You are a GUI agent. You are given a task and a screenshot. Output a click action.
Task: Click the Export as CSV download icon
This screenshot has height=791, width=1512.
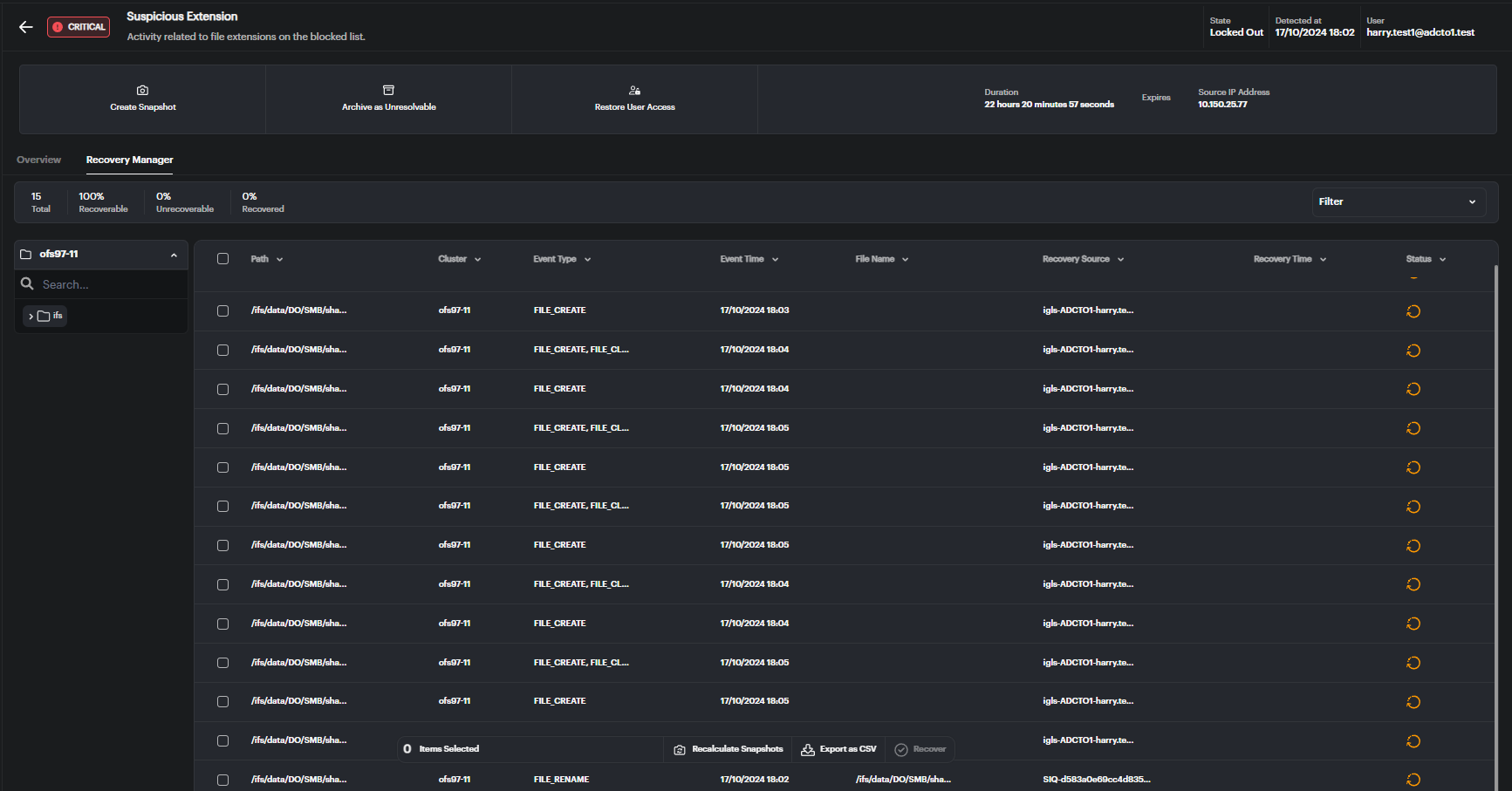808,749
